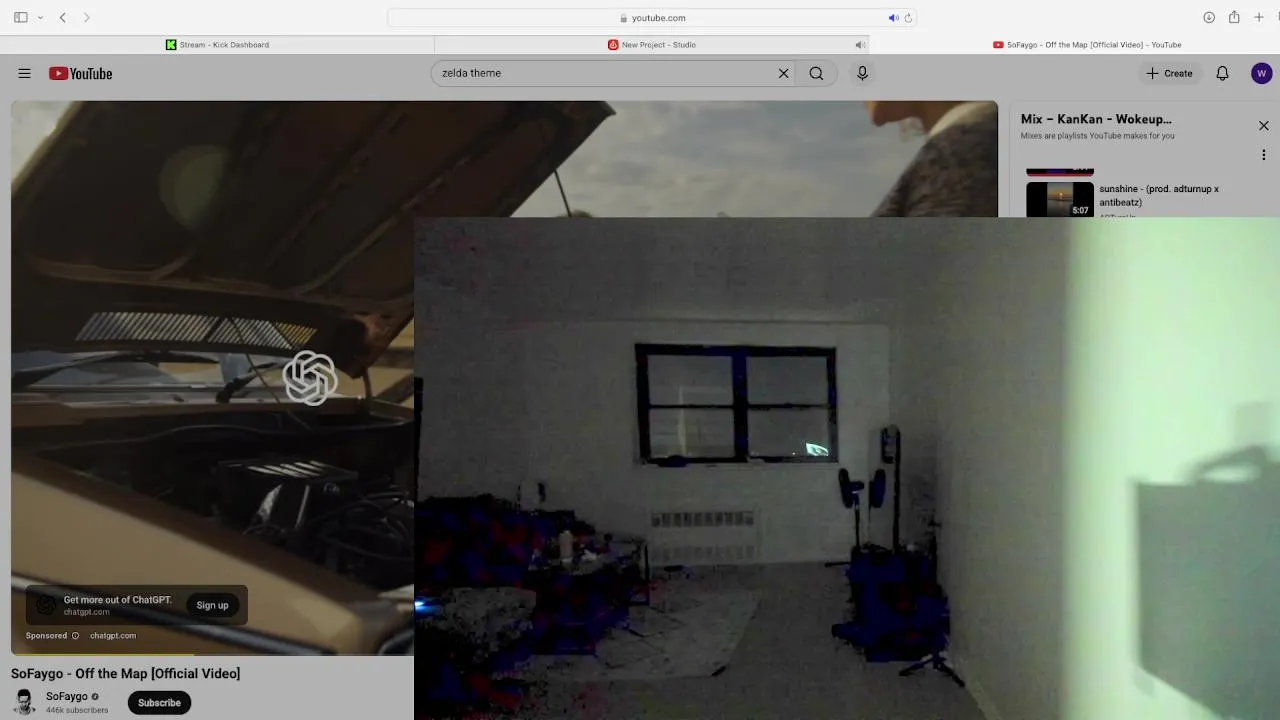Go back in Safari history
Image resolution: width=1280 pixels, height=720 pixels.
point(62,17)
